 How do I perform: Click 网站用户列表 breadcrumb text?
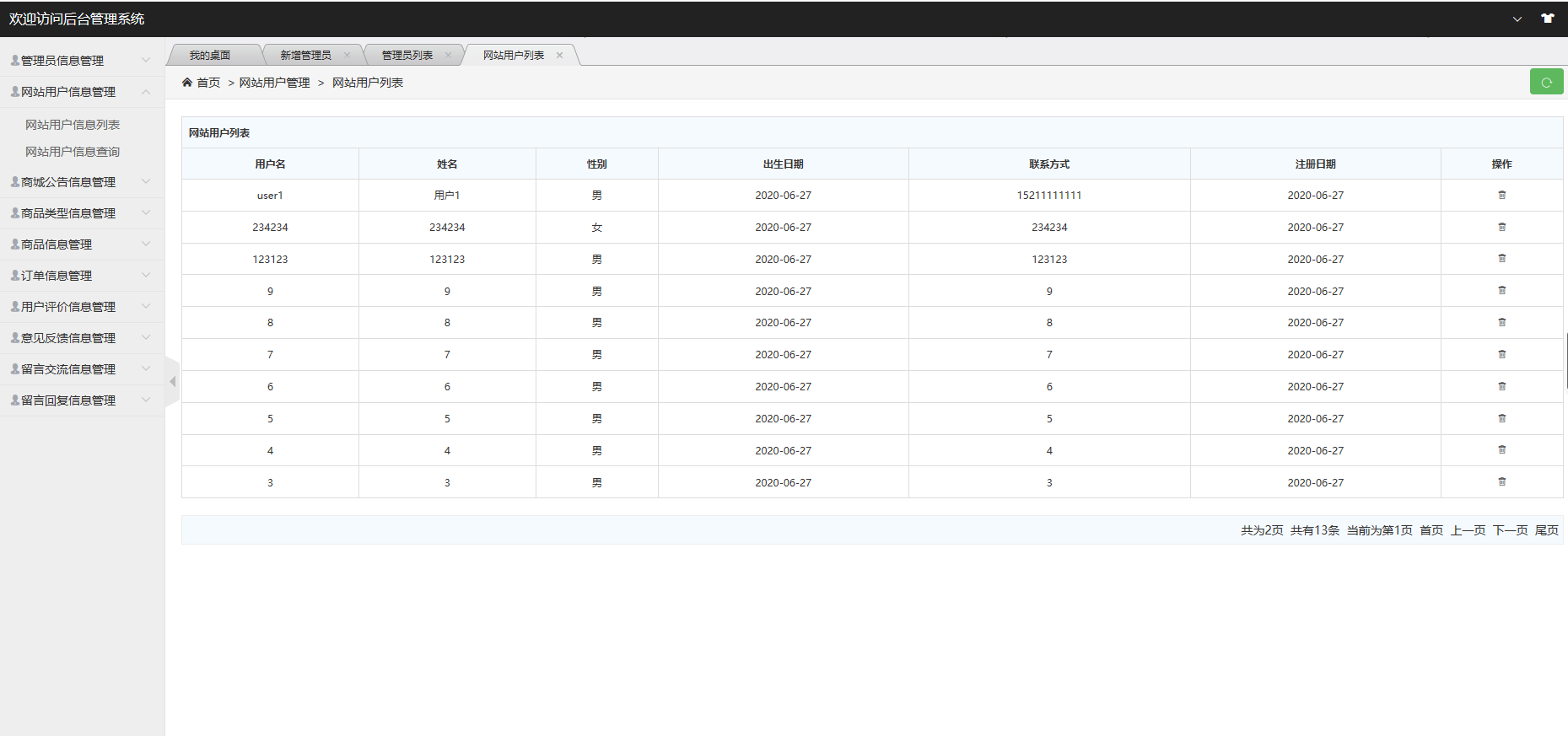coord(368,83)
